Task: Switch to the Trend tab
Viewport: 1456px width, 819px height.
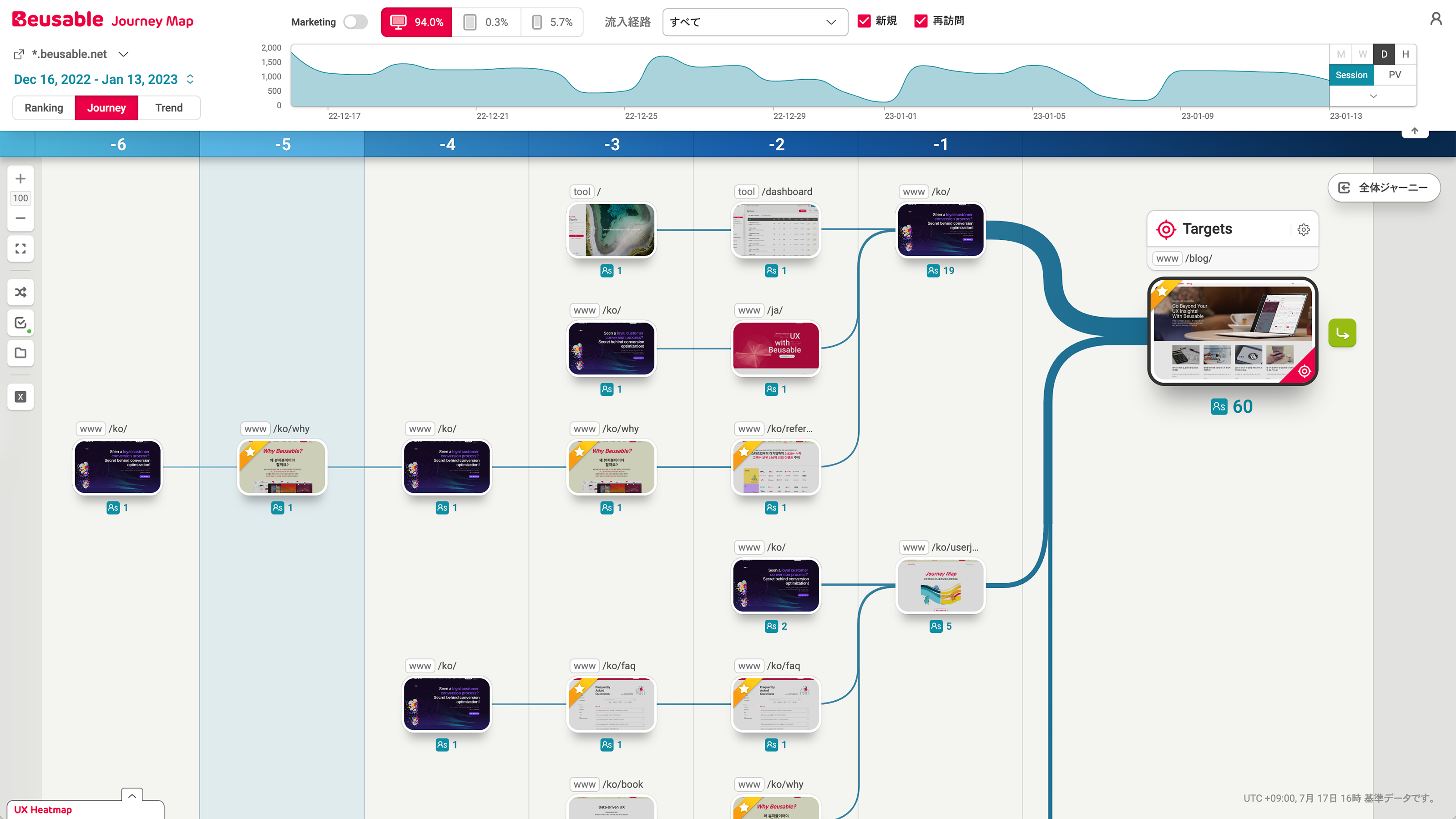Action: (x=168, y=108)
